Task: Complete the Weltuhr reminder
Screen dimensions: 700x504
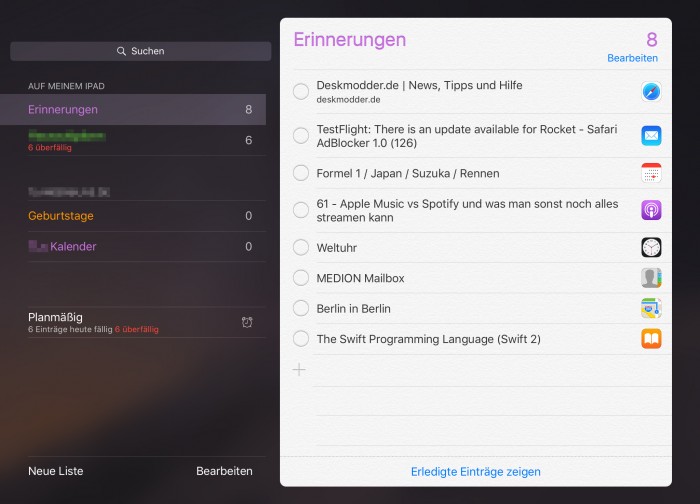Action: (301, 247)
